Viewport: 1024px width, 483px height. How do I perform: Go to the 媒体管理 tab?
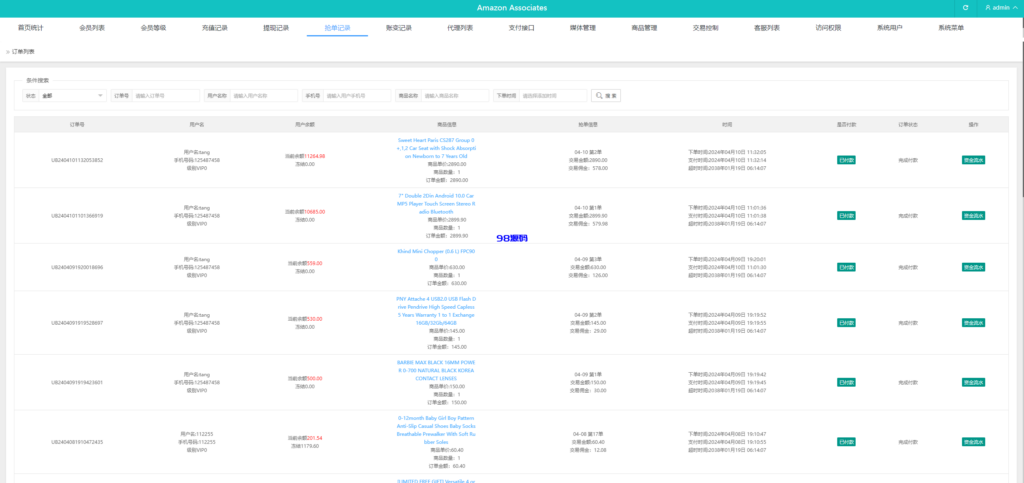583,28
